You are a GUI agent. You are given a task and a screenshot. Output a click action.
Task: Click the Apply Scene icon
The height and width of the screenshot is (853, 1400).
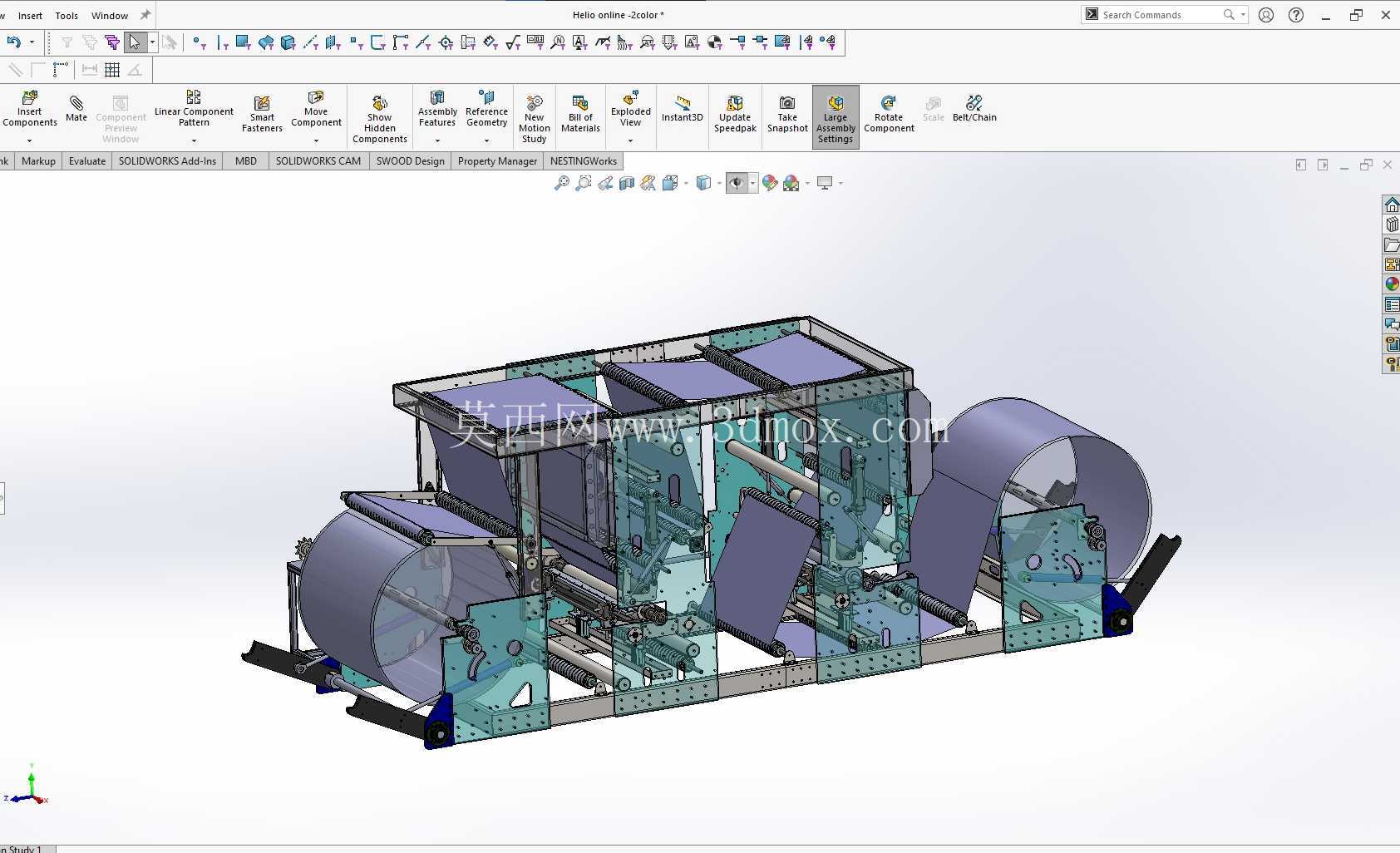point(791,183)
